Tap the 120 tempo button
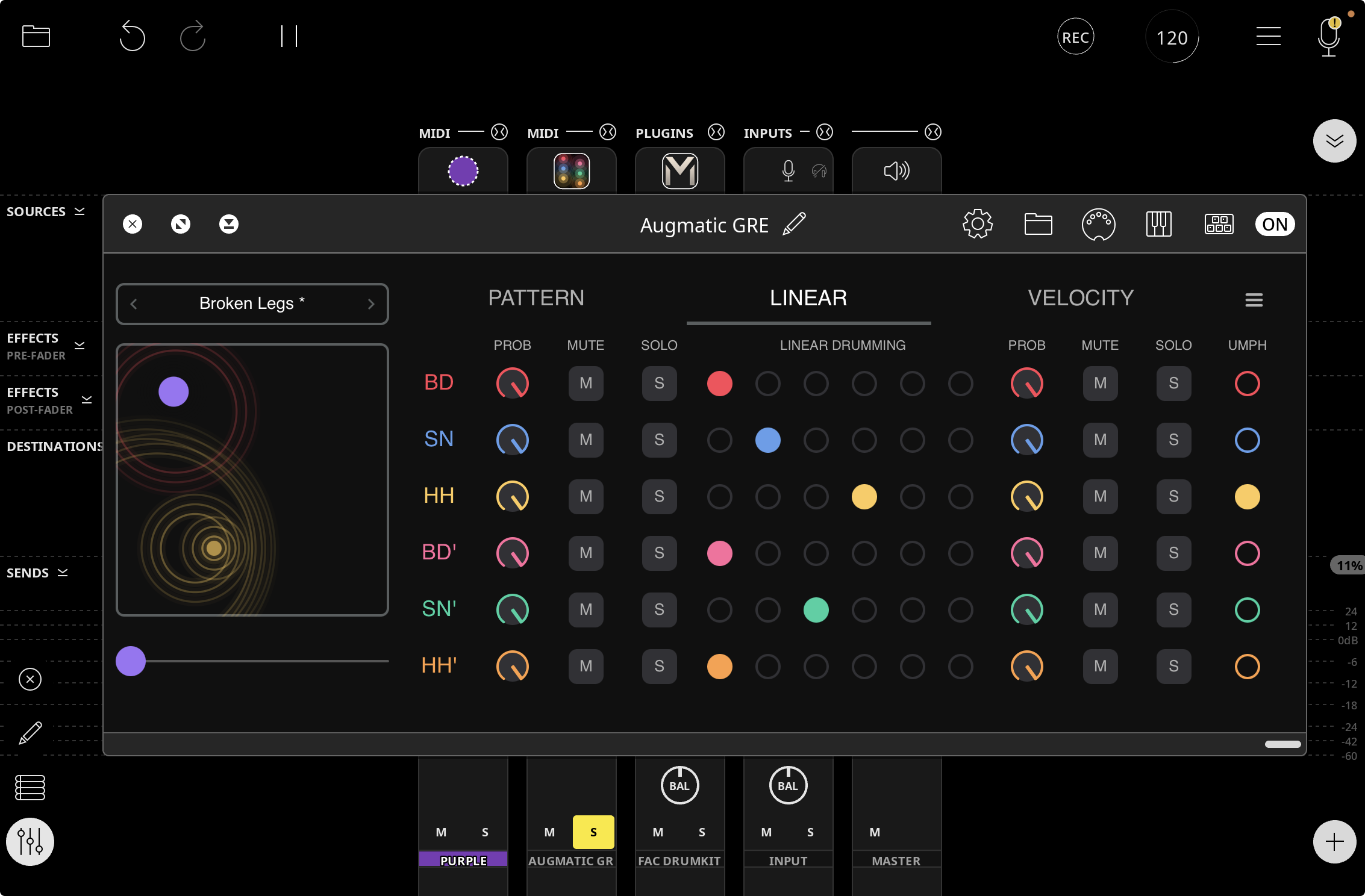Viewport: 1365px width, 896px height. pos(1171,36)
